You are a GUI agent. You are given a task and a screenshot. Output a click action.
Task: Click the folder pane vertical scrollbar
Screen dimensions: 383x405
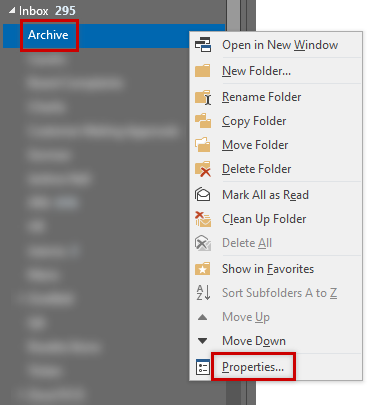[x=233, y=200]
